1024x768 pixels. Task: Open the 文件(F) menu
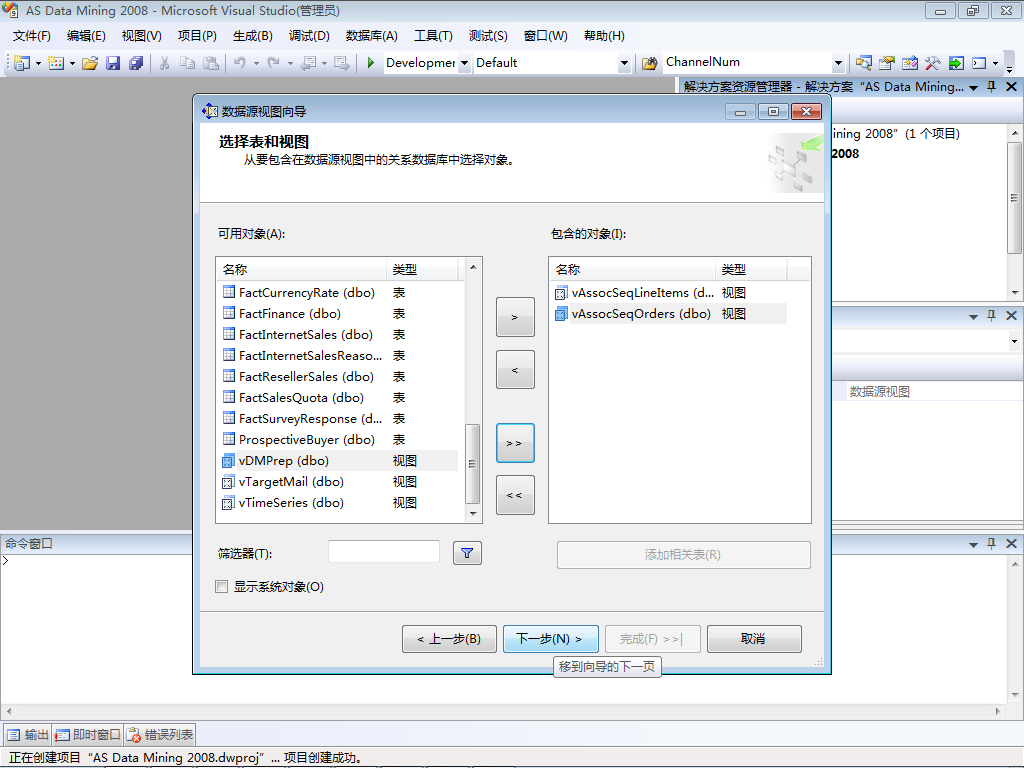[x=31, y=36]
